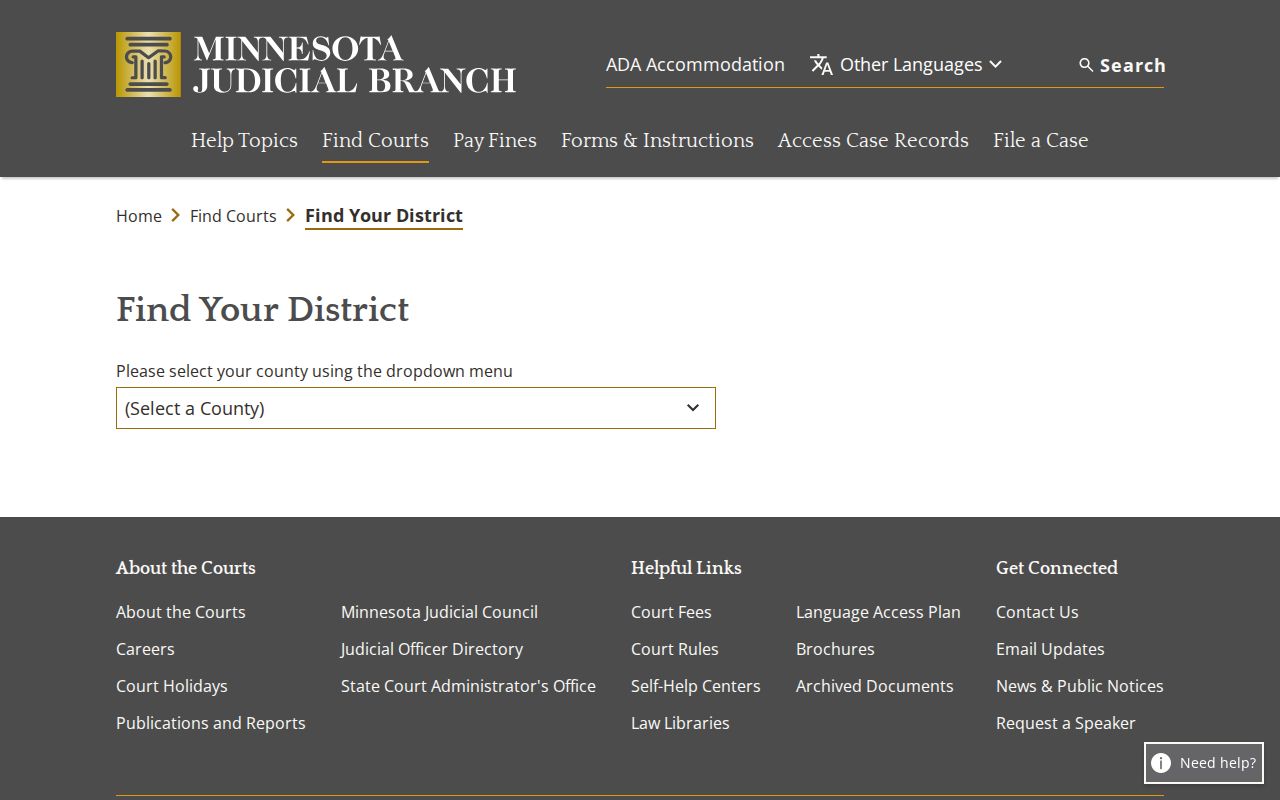Open the Court Rules link
The width and height of the screenshot is (1280, 800).
pyautogui.click(x=675, y=649)
